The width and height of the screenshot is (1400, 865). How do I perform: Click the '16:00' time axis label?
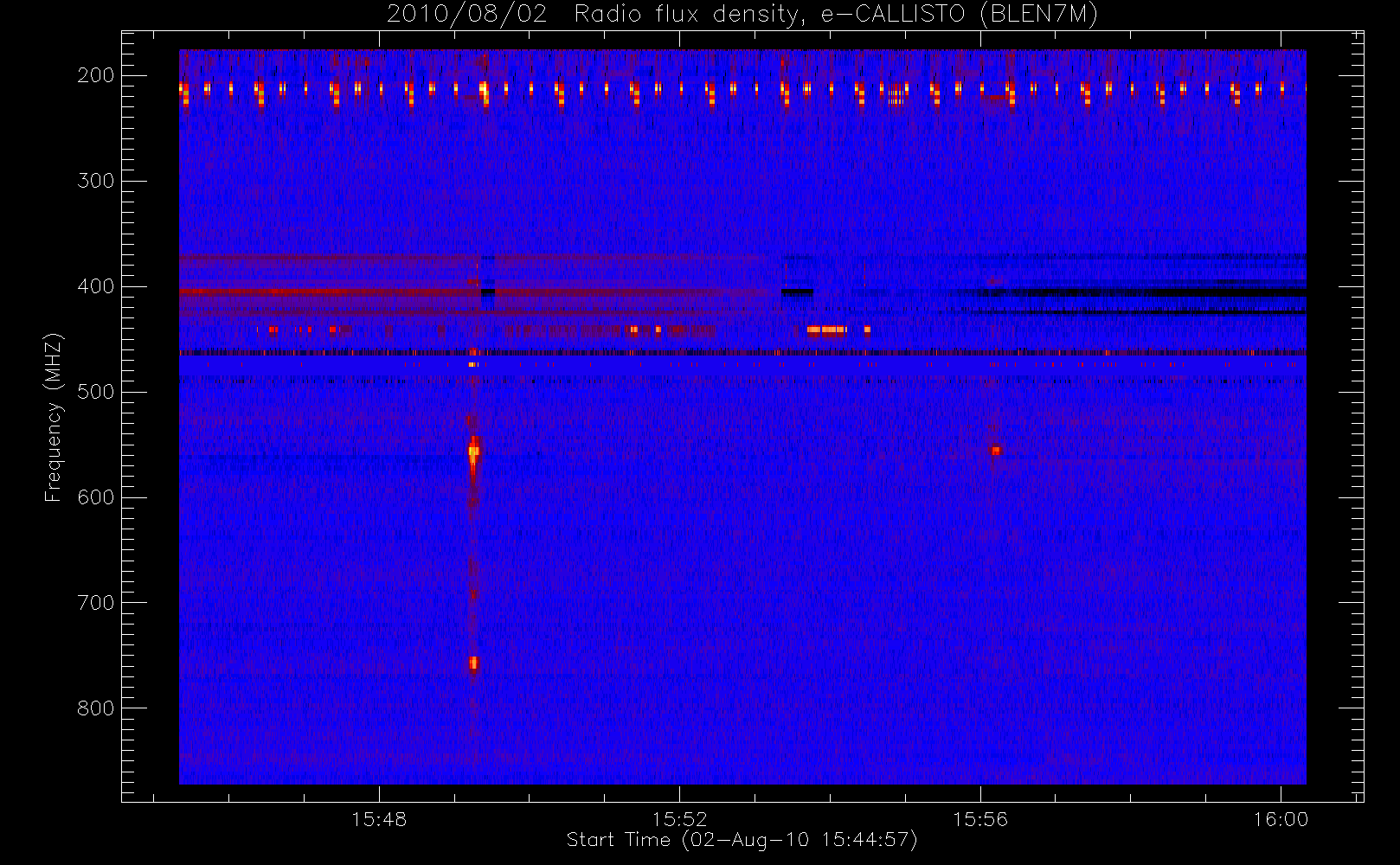[1281, 819]
